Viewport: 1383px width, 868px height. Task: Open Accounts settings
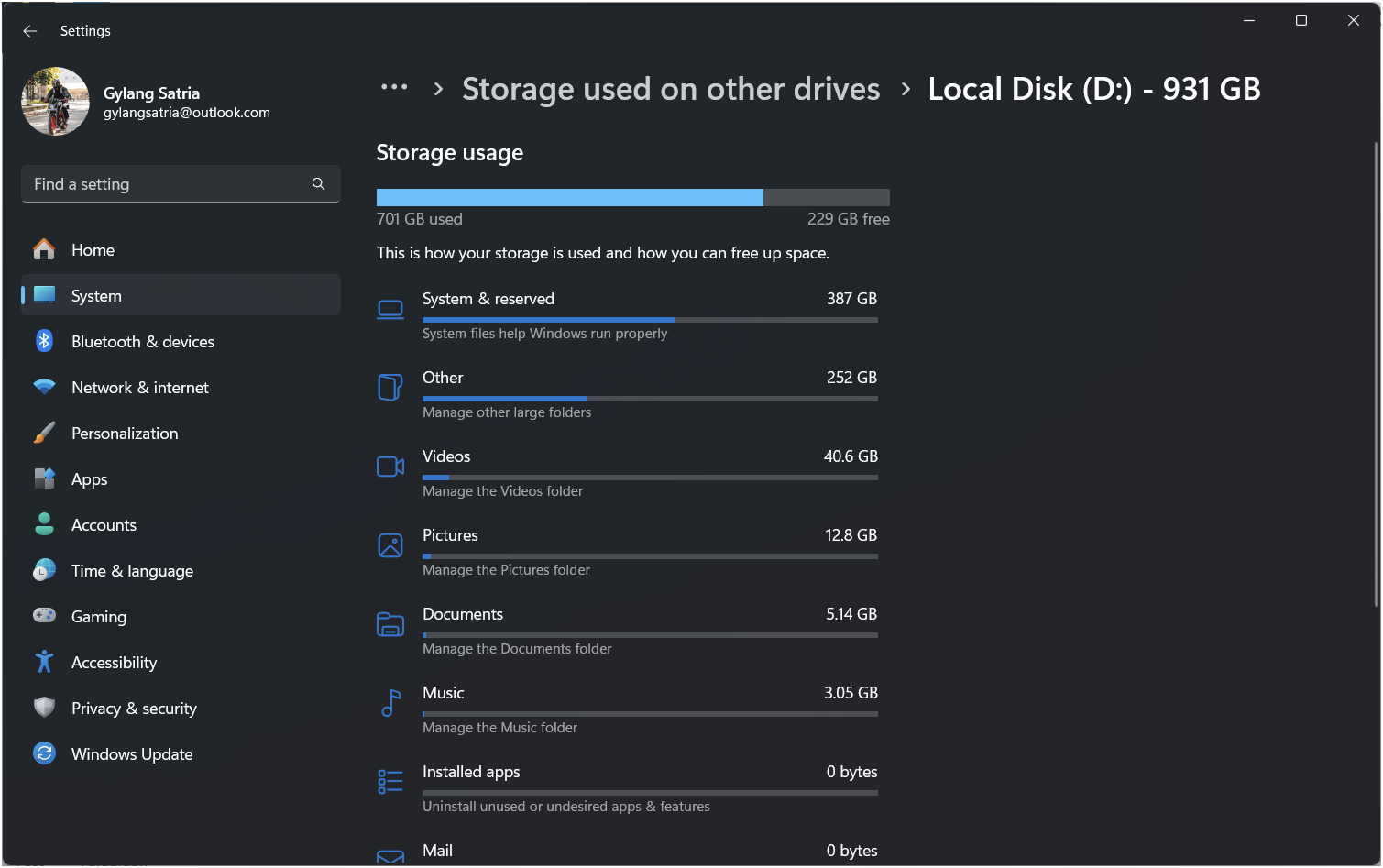click(x=181, y=524)
